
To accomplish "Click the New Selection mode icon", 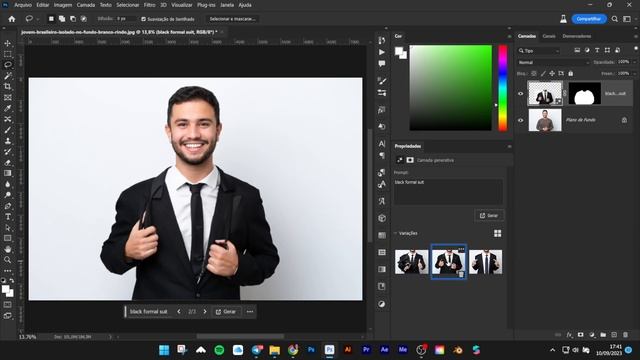I will point(51,19).
